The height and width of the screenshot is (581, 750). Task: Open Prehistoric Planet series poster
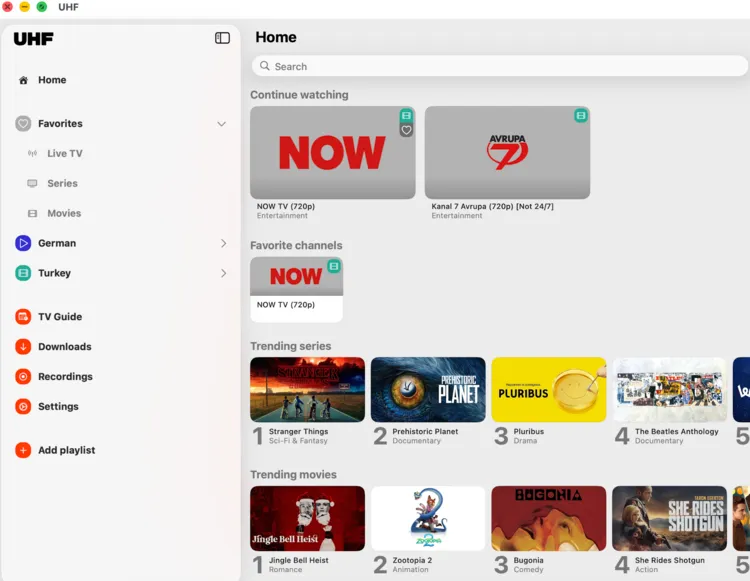[428, 389]
